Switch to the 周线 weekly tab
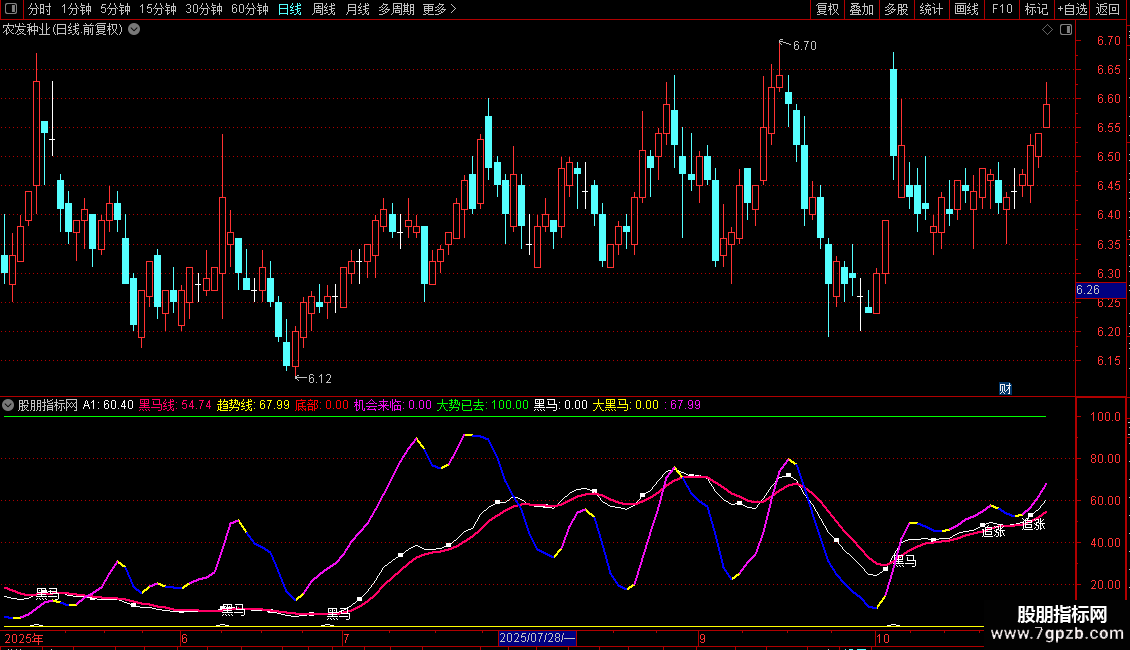The width and height of the screenshot is (1130, 650). 324,9
